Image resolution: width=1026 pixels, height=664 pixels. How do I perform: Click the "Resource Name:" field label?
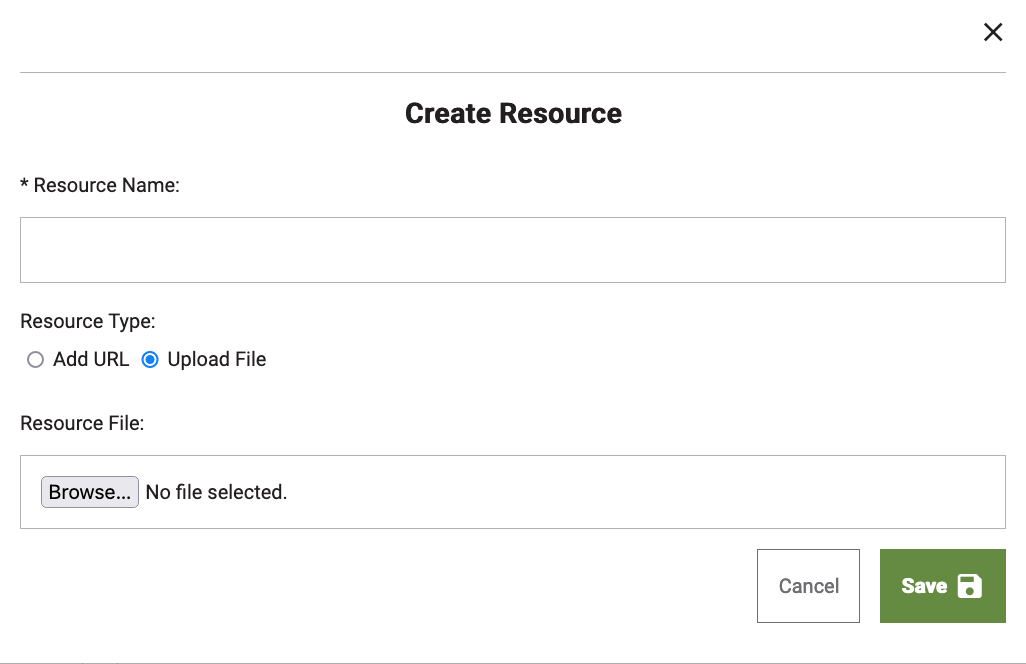click(106, 185)
